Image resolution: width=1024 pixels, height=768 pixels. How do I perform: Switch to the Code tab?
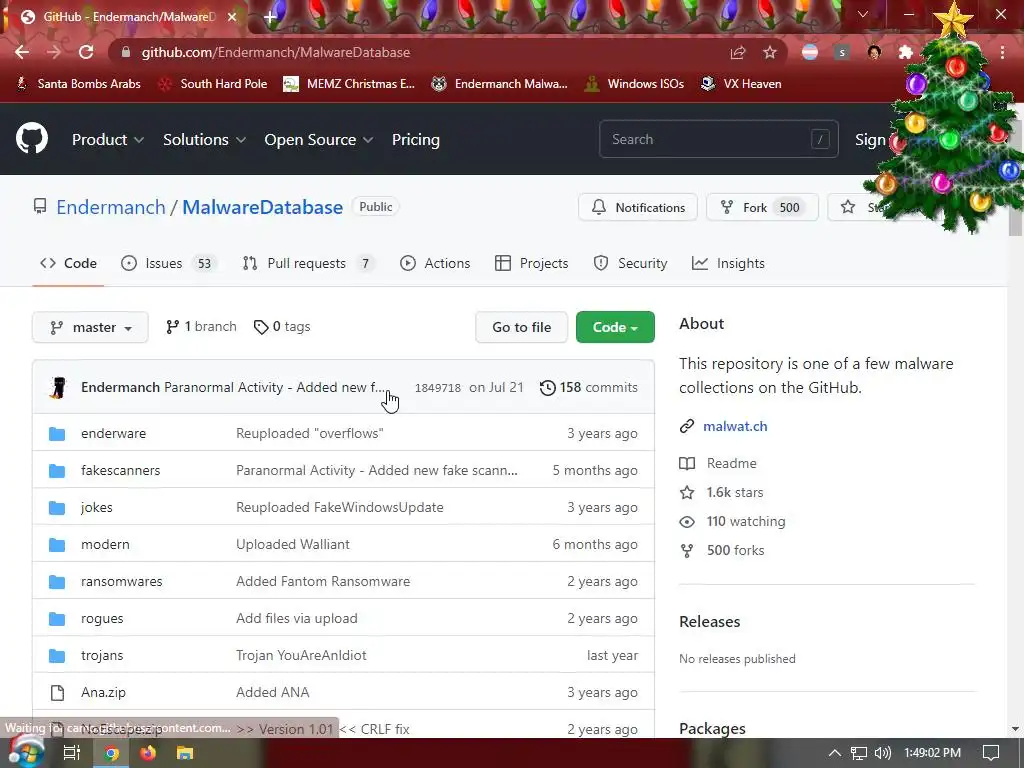(x=69, y=263)
